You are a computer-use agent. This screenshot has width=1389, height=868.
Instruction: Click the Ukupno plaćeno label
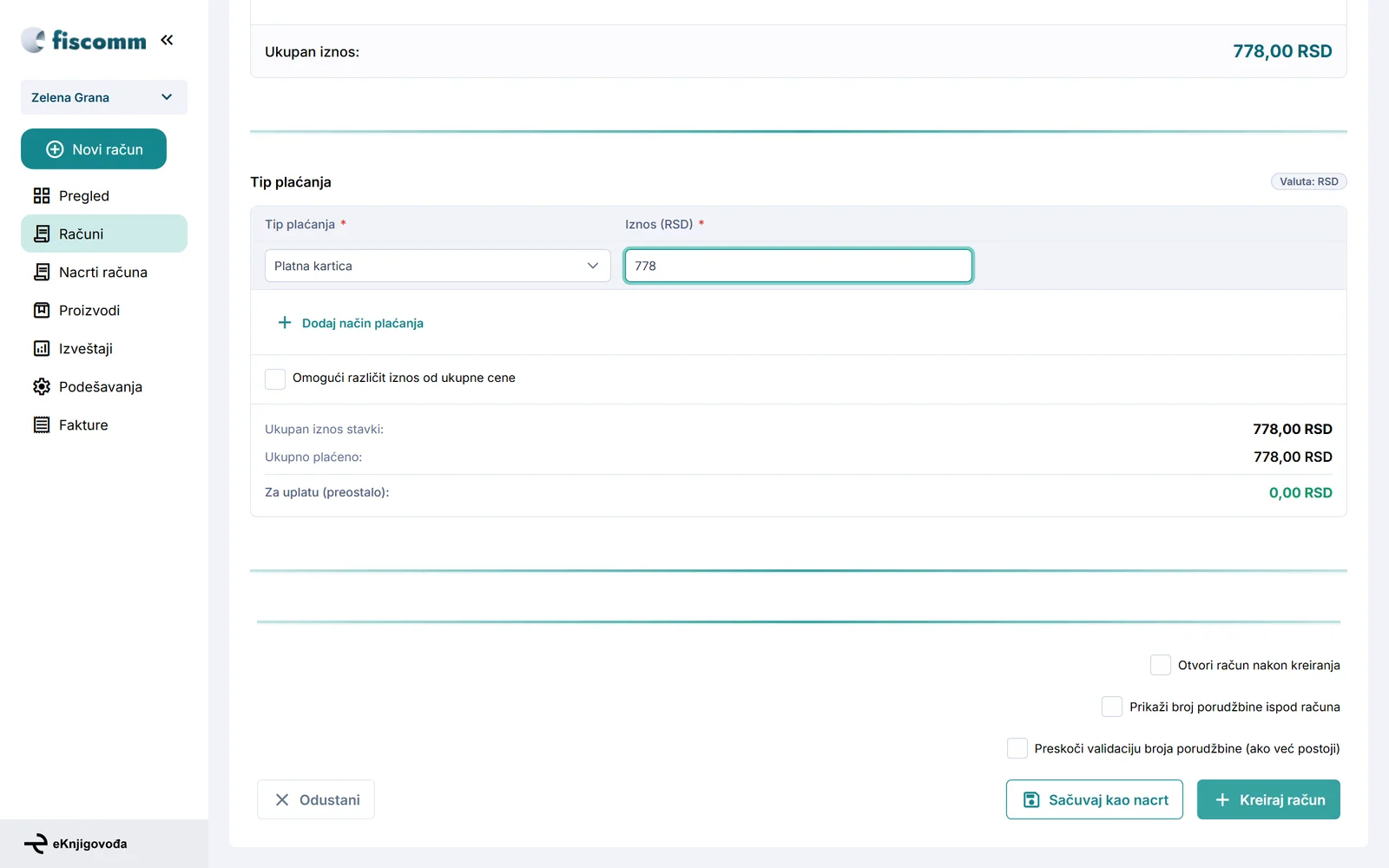click(313, 457)
